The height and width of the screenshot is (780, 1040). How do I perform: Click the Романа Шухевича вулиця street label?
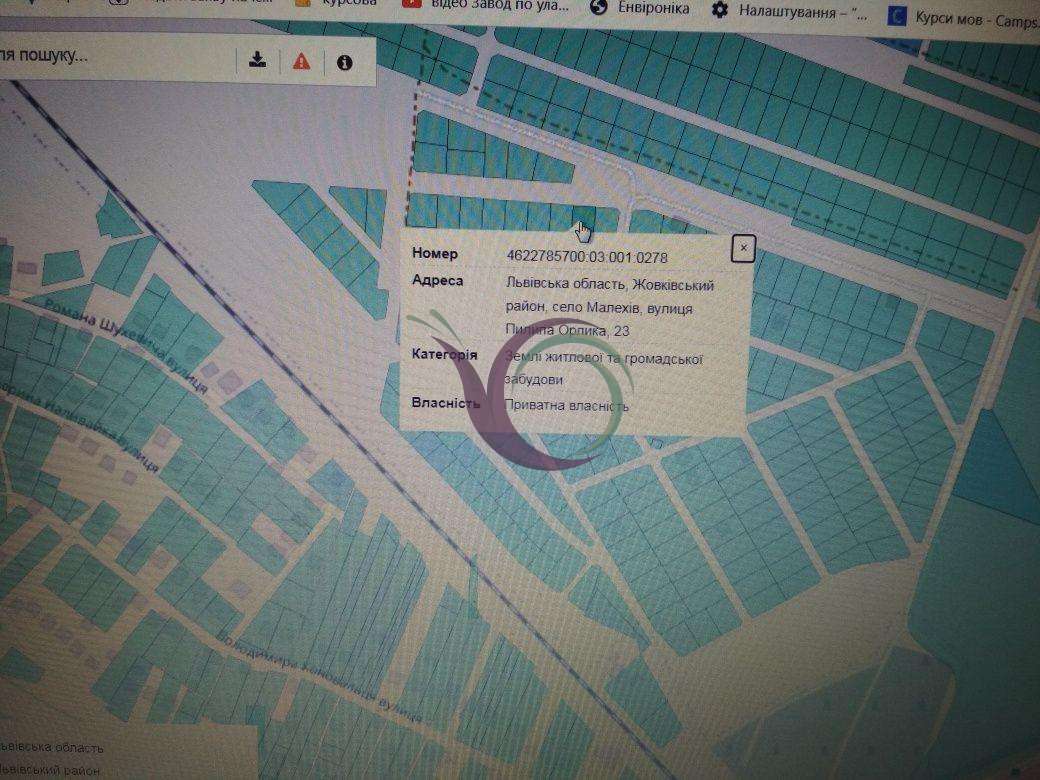(x=125, y=344)
